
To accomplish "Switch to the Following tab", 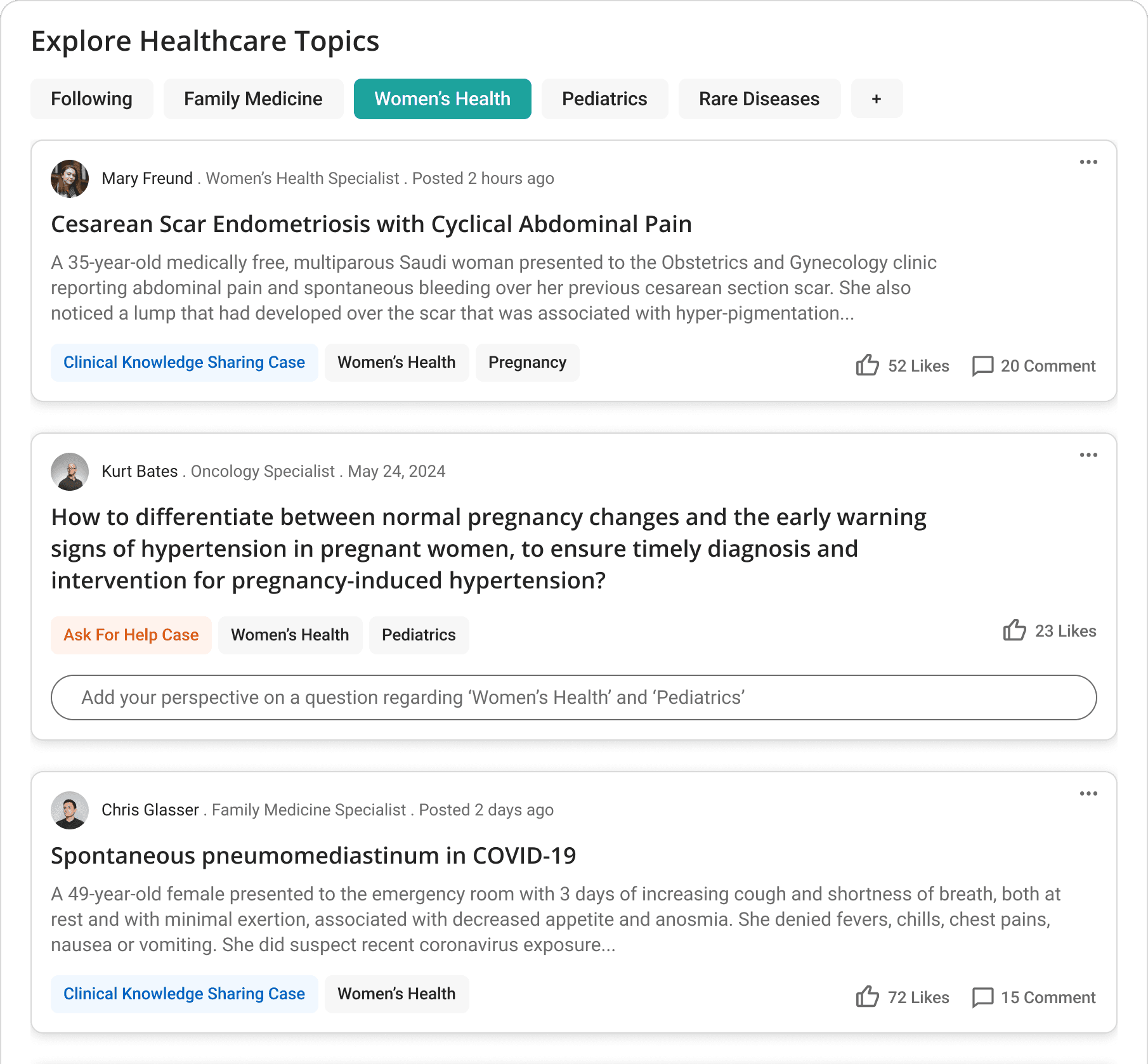I will [92, 99].
